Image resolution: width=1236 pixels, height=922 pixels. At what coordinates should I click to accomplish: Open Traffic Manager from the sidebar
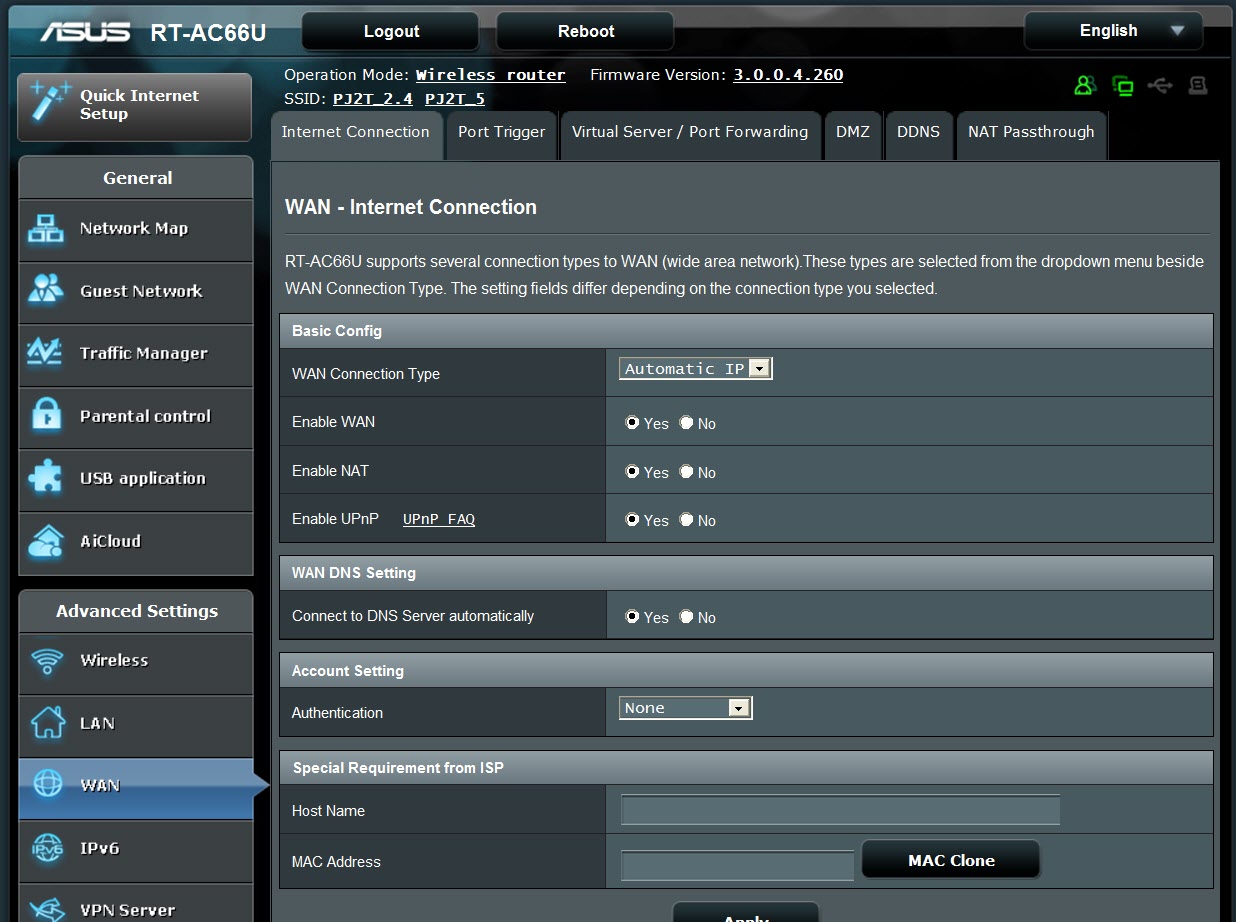[135, 354]
